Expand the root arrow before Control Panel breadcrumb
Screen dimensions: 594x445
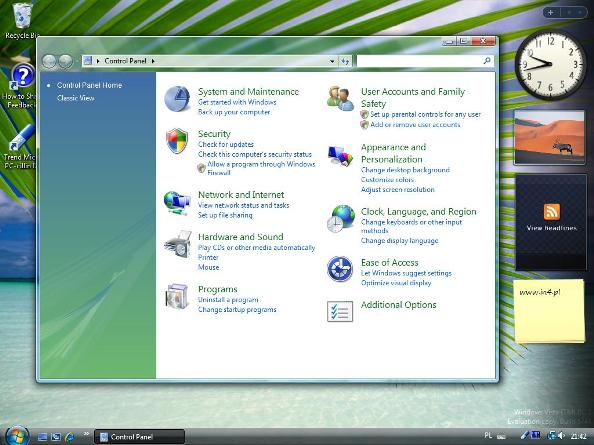point(98,61)
